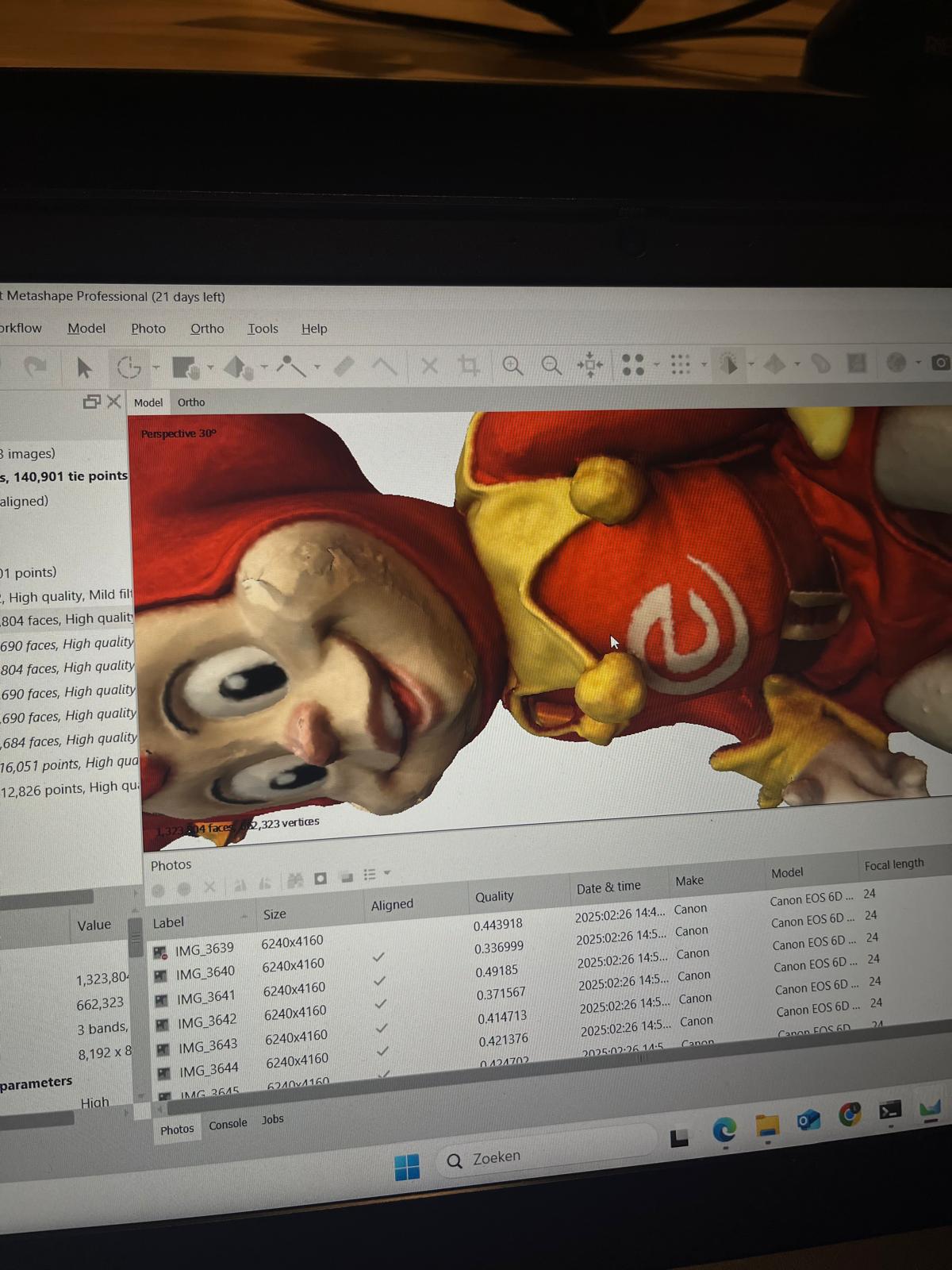Select photo row IMG_3640
952x1270 pixels.
tap(205, 972)
